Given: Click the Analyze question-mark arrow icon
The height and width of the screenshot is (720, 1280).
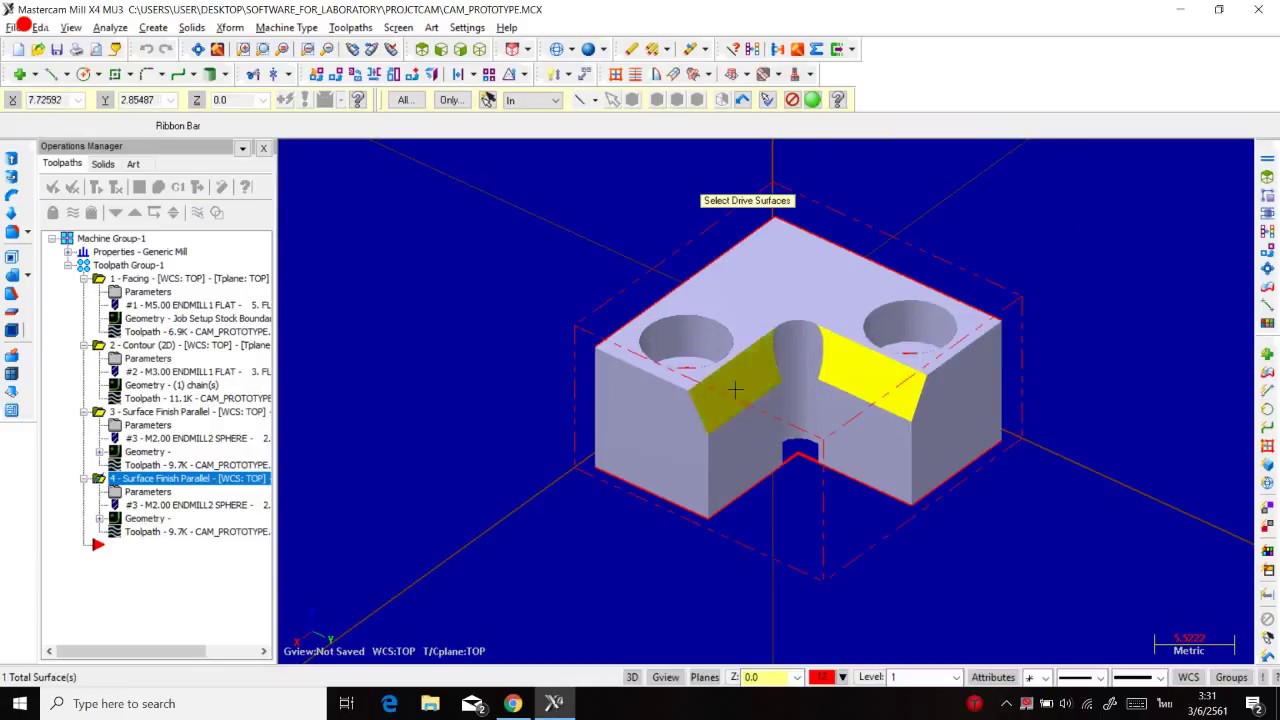Looking at the screenshot, I should pos(733,49).
